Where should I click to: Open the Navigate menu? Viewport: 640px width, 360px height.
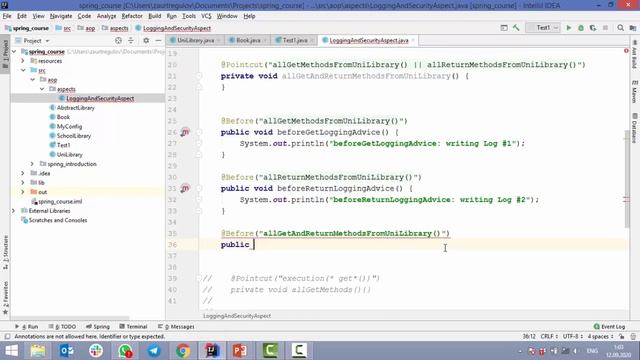[61, 16]
